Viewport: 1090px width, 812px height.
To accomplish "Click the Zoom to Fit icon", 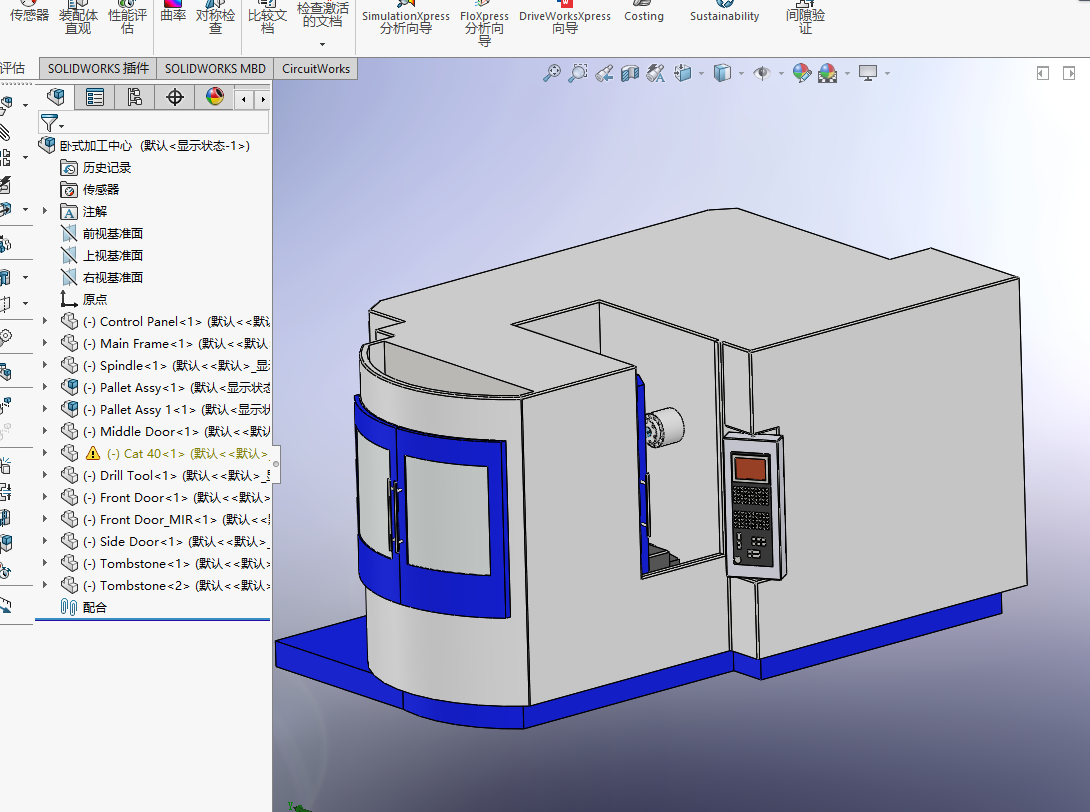I will 551,73.
